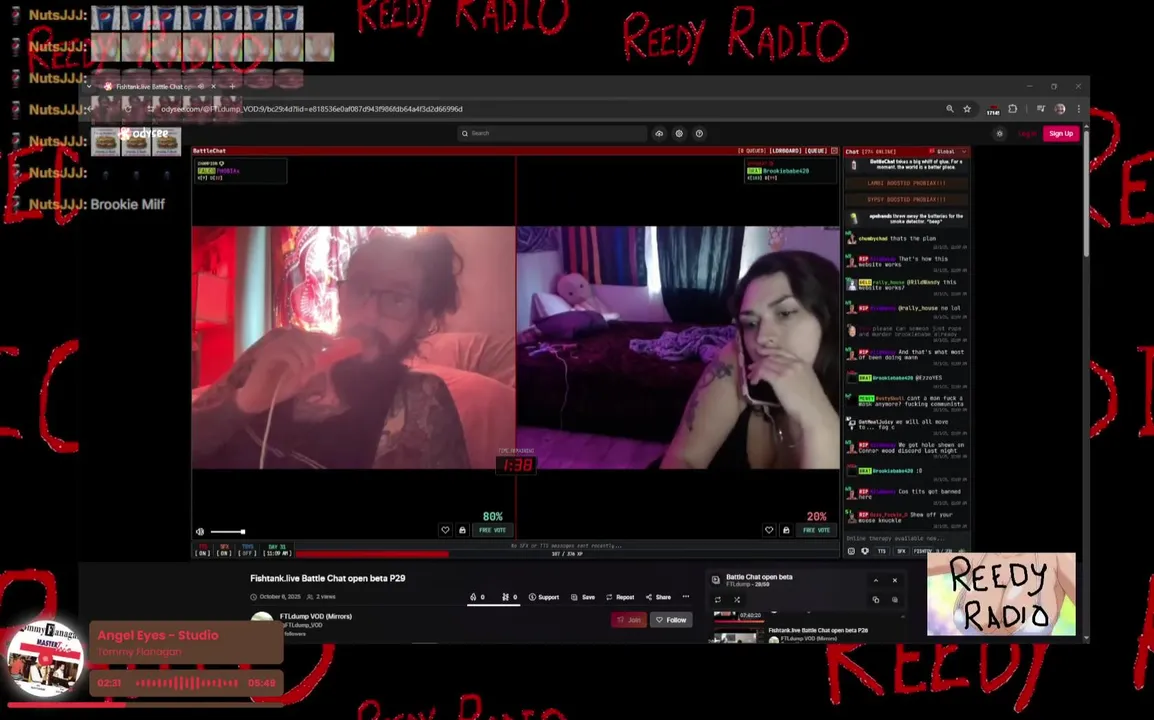
Task: Open the three-dot more options menu
Action: (x=686, y=597)
